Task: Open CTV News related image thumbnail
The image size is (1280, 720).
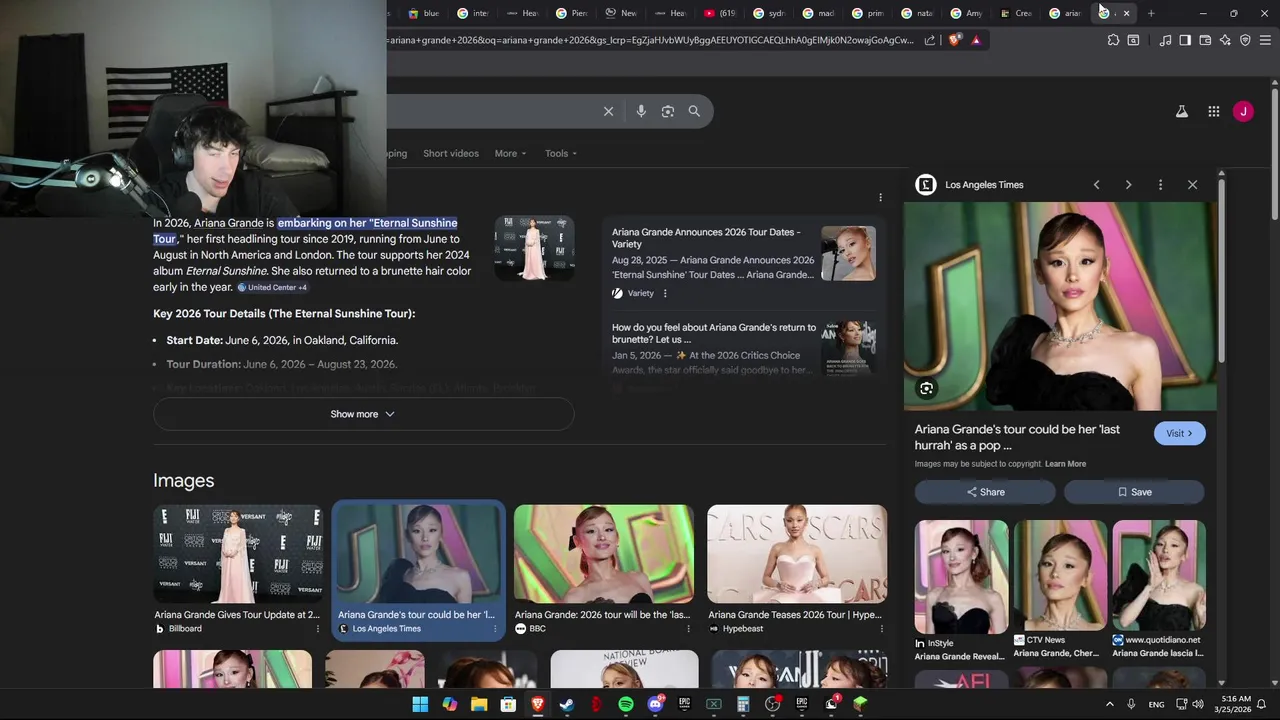Action: click(x=1060, y=577)
